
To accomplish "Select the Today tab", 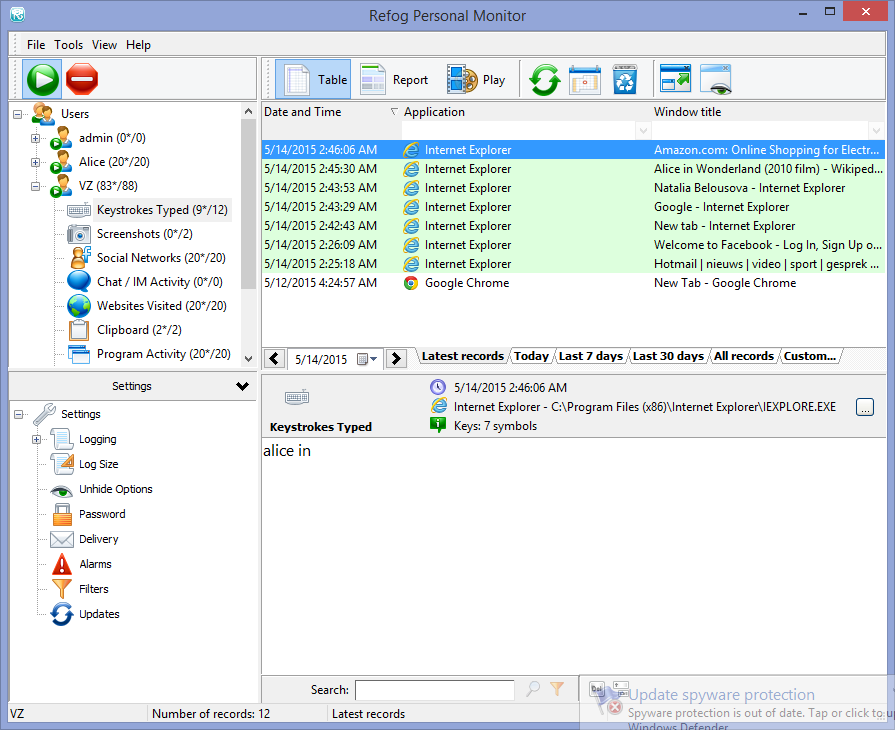I will tap(531, 356).
